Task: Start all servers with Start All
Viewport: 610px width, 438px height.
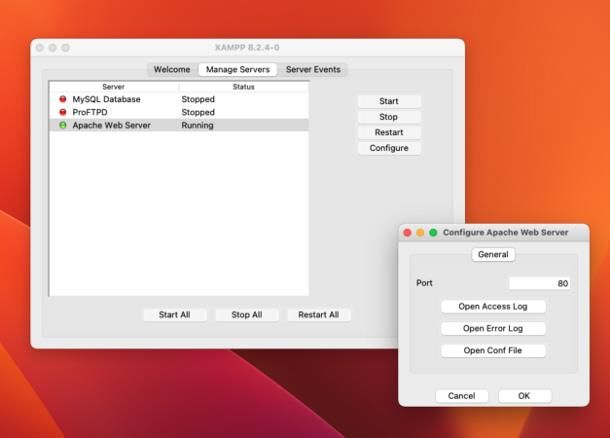Action: [175, 315]
